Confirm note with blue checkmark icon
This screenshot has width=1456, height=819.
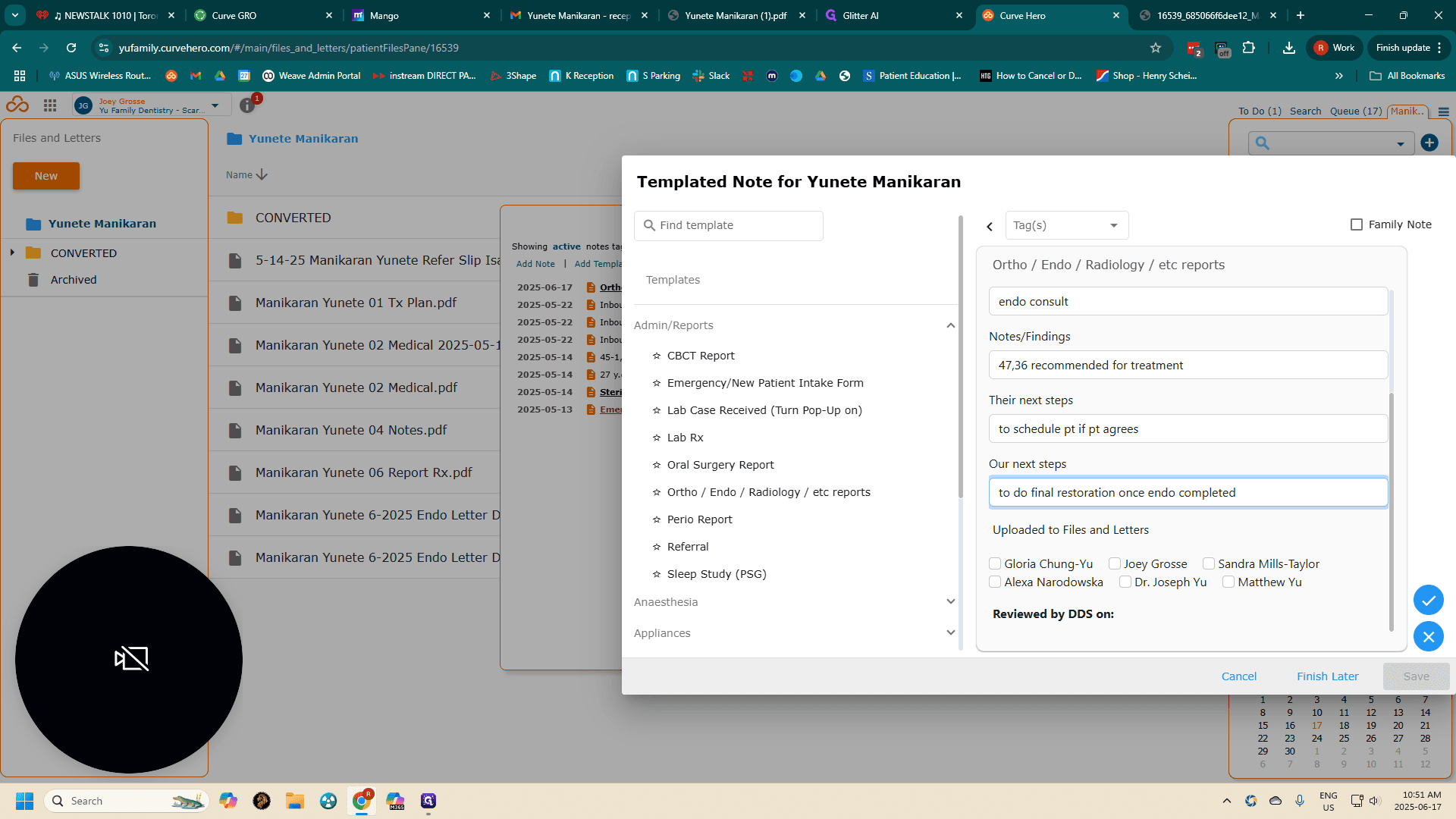coord(1428,601)
